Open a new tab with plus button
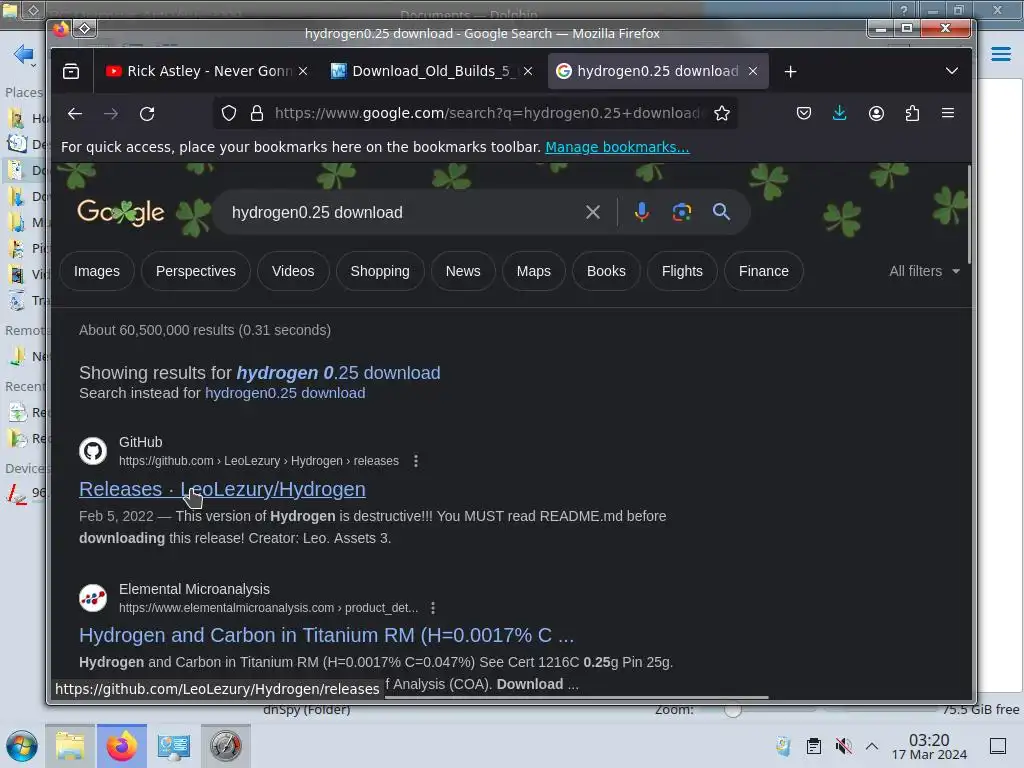The height and width of the screenshot is (768, 1024). 790,71
